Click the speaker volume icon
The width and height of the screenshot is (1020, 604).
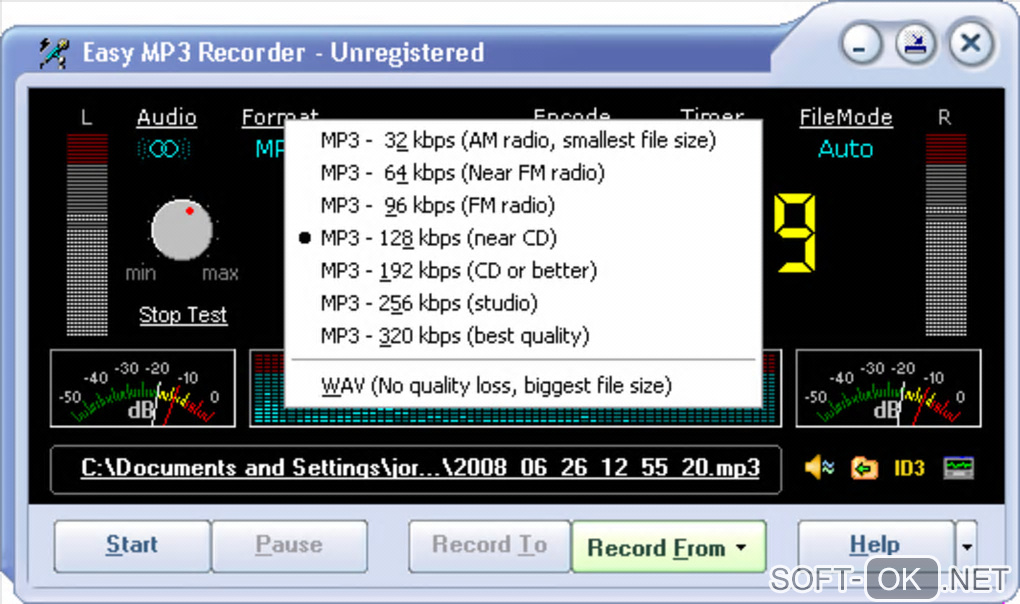pos(819,467)
